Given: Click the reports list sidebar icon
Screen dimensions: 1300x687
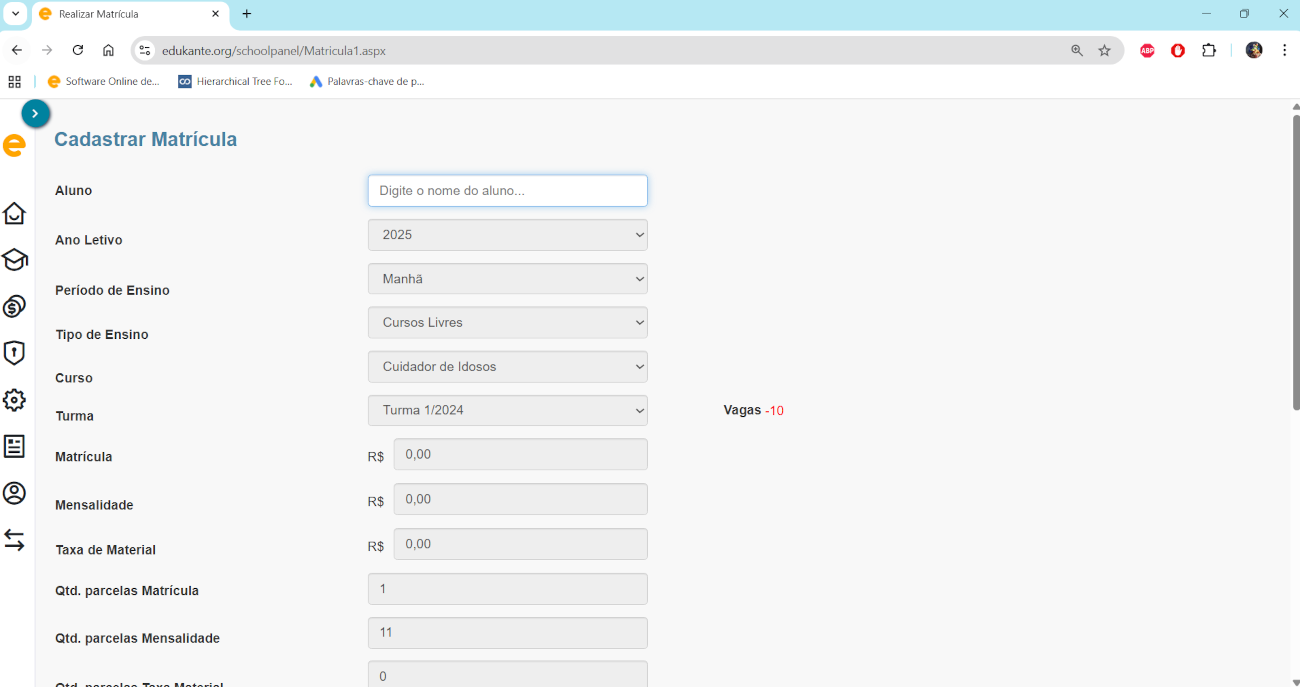Looking at the screenshot, I should pos(14,446).
